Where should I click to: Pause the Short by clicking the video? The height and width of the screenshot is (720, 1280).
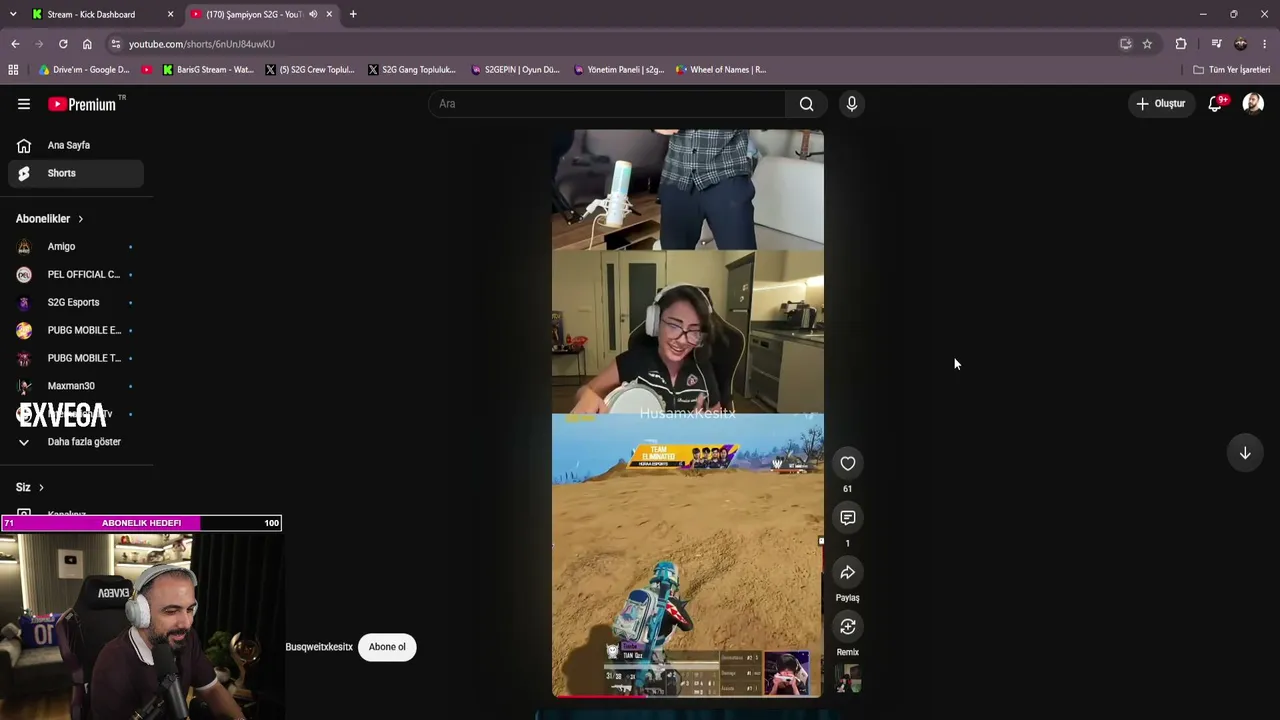(688, 413)
